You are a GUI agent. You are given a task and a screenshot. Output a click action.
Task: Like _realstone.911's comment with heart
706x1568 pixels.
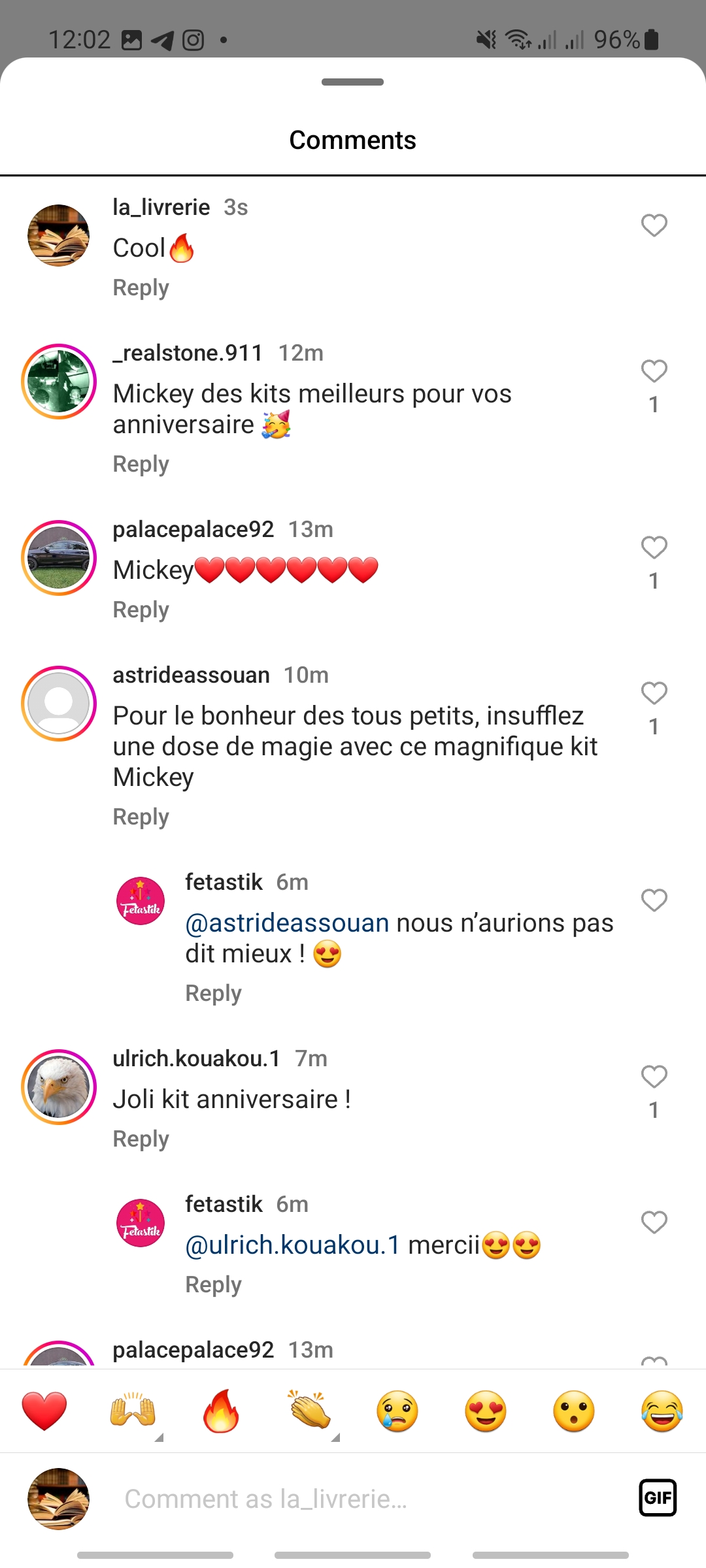click(654, 371)
